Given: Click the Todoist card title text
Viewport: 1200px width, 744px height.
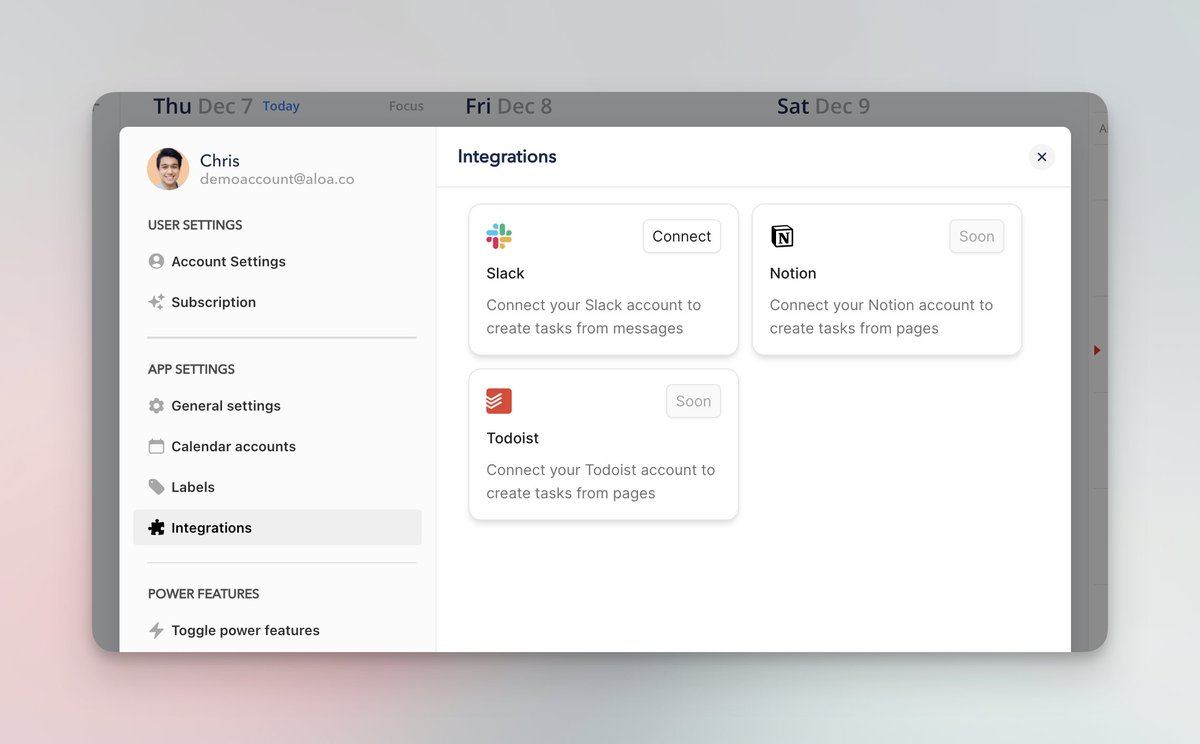Looking at the screenshot, I should point(513,438).
